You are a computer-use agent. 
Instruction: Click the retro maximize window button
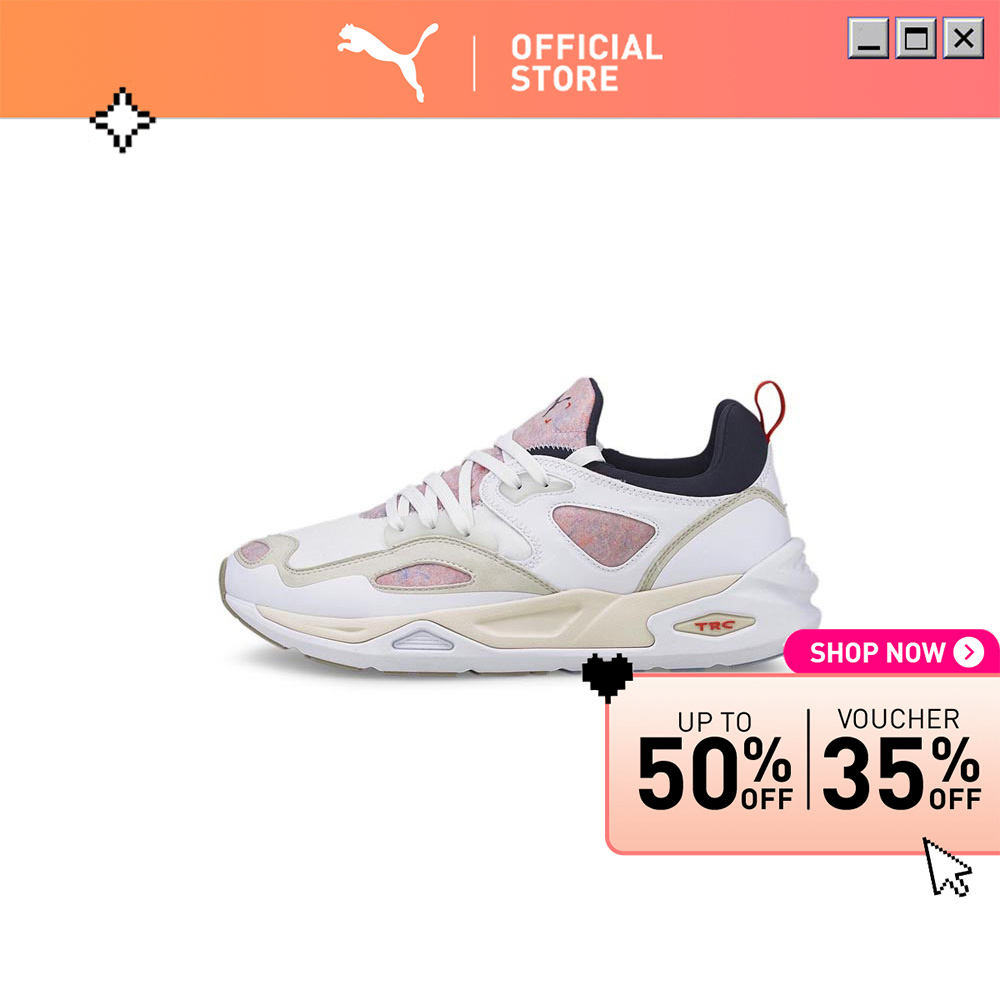(916, 38)
